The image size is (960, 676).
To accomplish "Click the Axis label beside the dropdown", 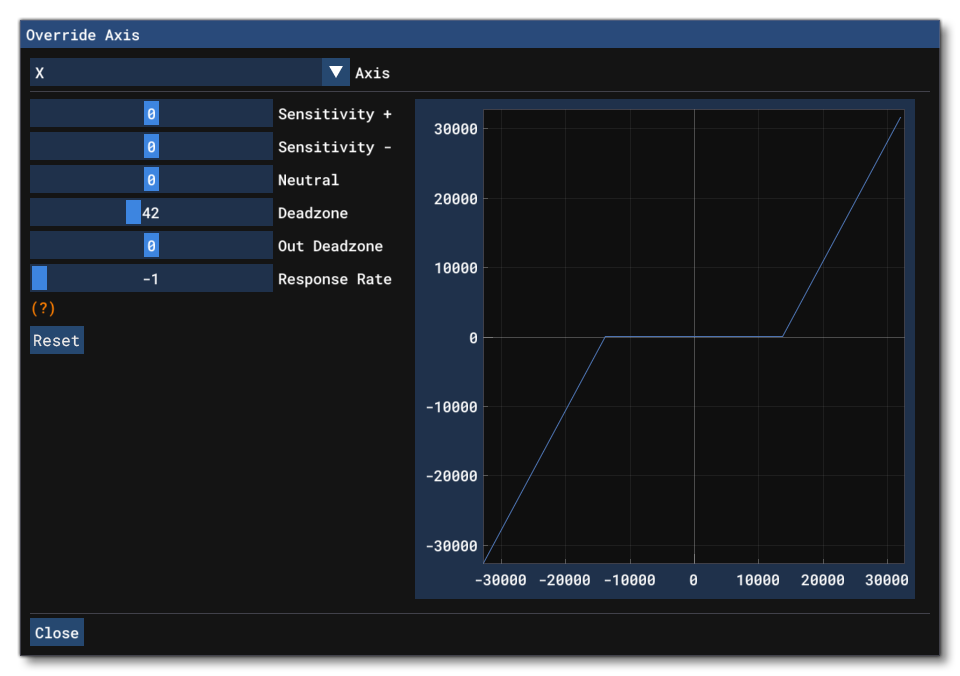I will (372, 73).
